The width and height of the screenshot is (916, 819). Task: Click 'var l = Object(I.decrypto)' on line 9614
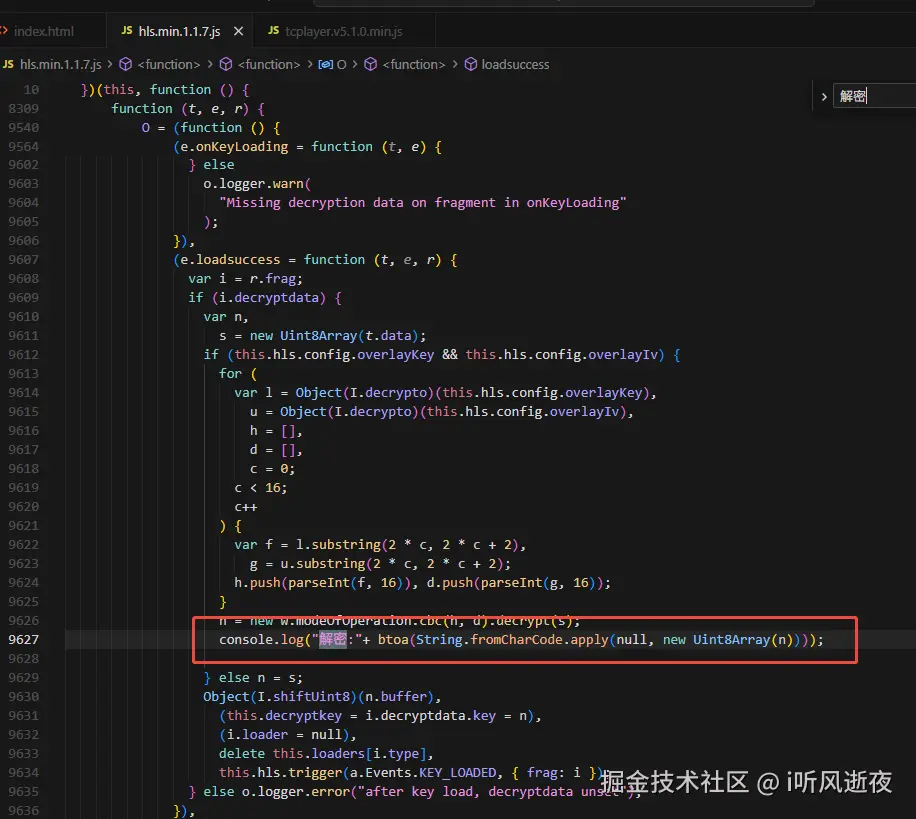pyautogui.click(x=334, y=393)
